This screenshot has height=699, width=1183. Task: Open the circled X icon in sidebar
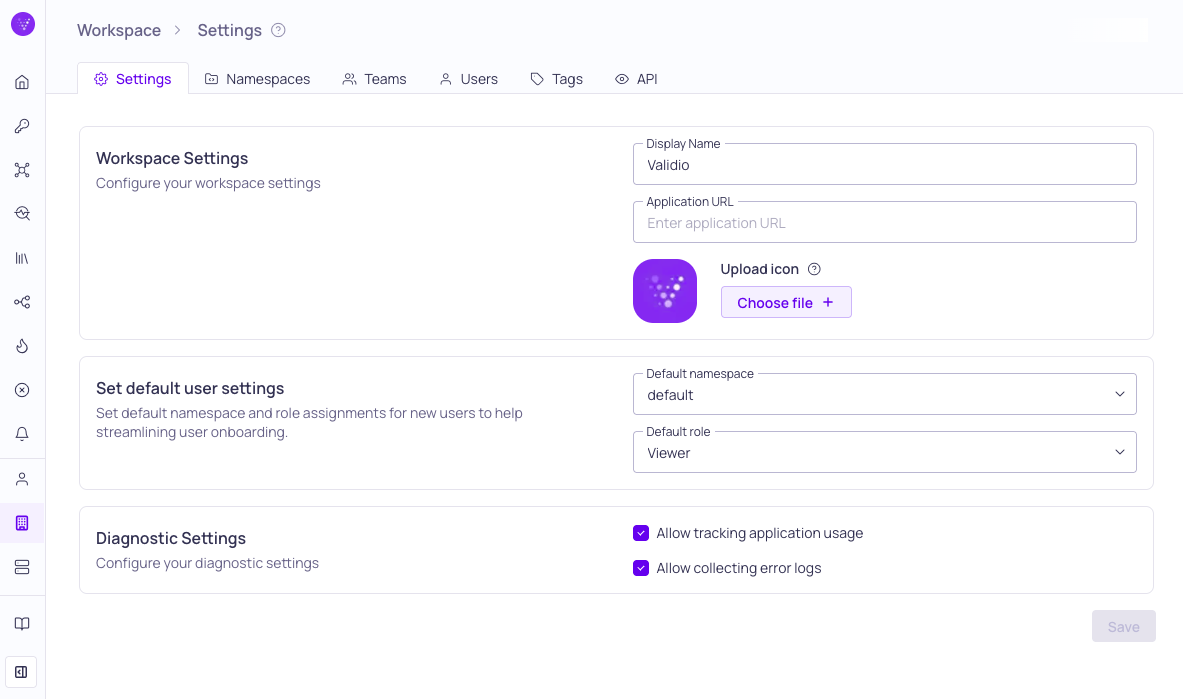click(22, 390)
